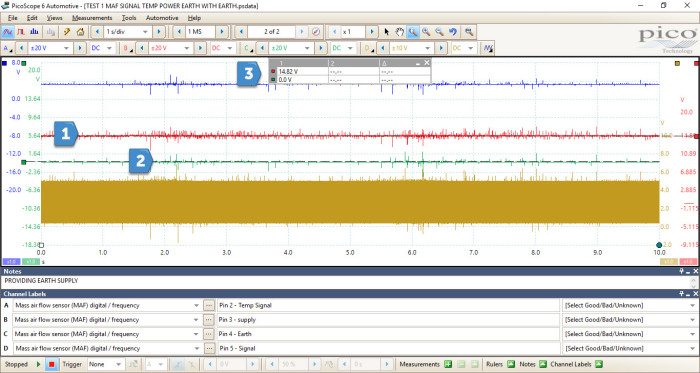Toggle the Rulers legend display
The height and width of the screenshot is (373, 700).
(x=511, y=364)
